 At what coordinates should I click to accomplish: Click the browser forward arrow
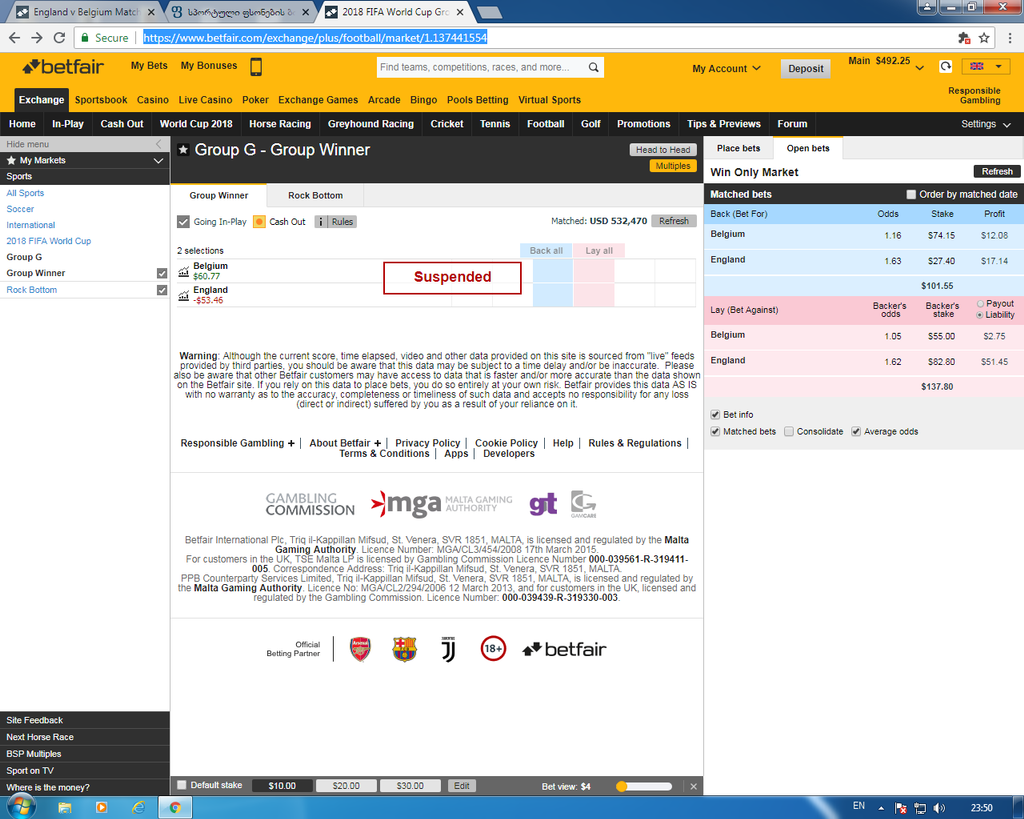37,38
